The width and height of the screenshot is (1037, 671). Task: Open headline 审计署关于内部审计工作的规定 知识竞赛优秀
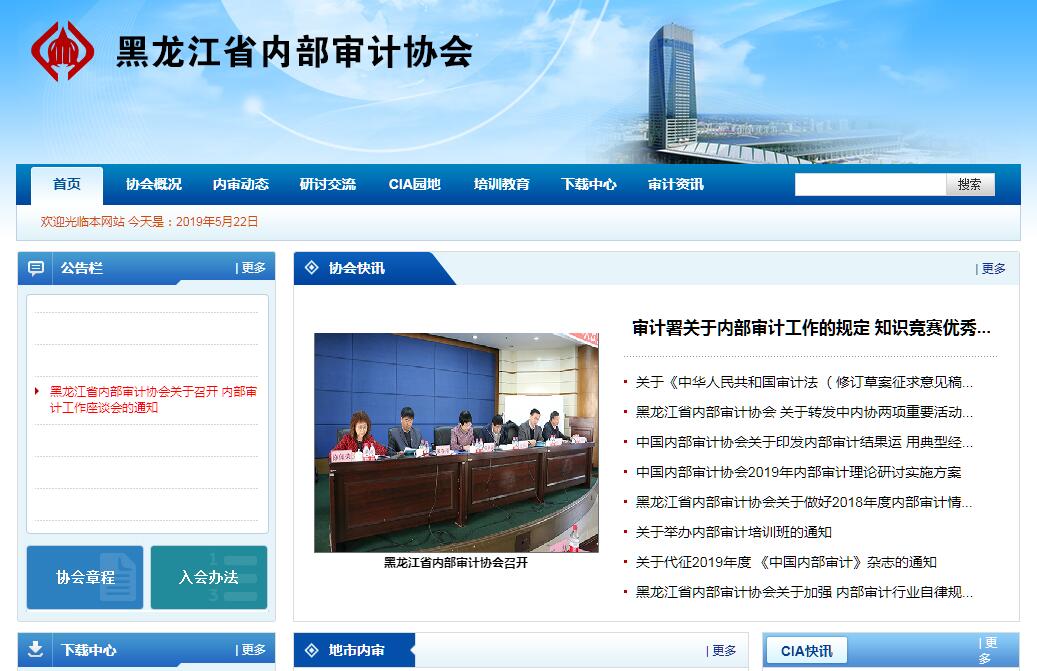coord(811,328)
